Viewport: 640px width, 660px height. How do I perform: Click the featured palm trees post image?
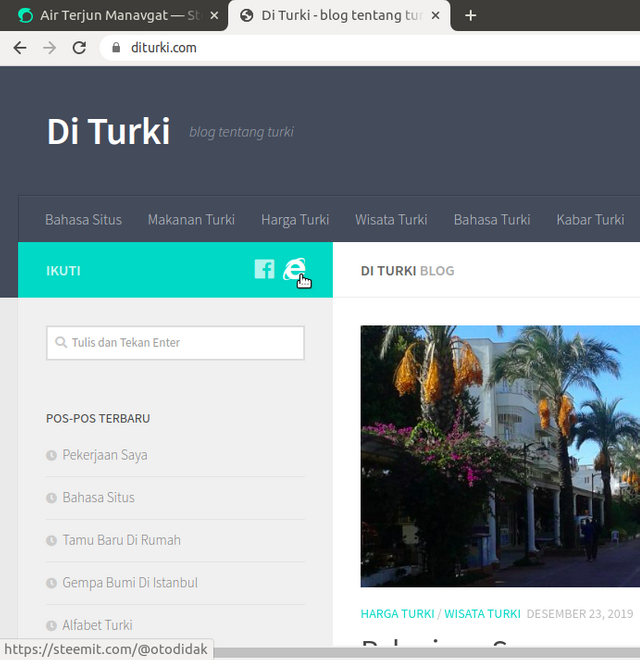500,456
